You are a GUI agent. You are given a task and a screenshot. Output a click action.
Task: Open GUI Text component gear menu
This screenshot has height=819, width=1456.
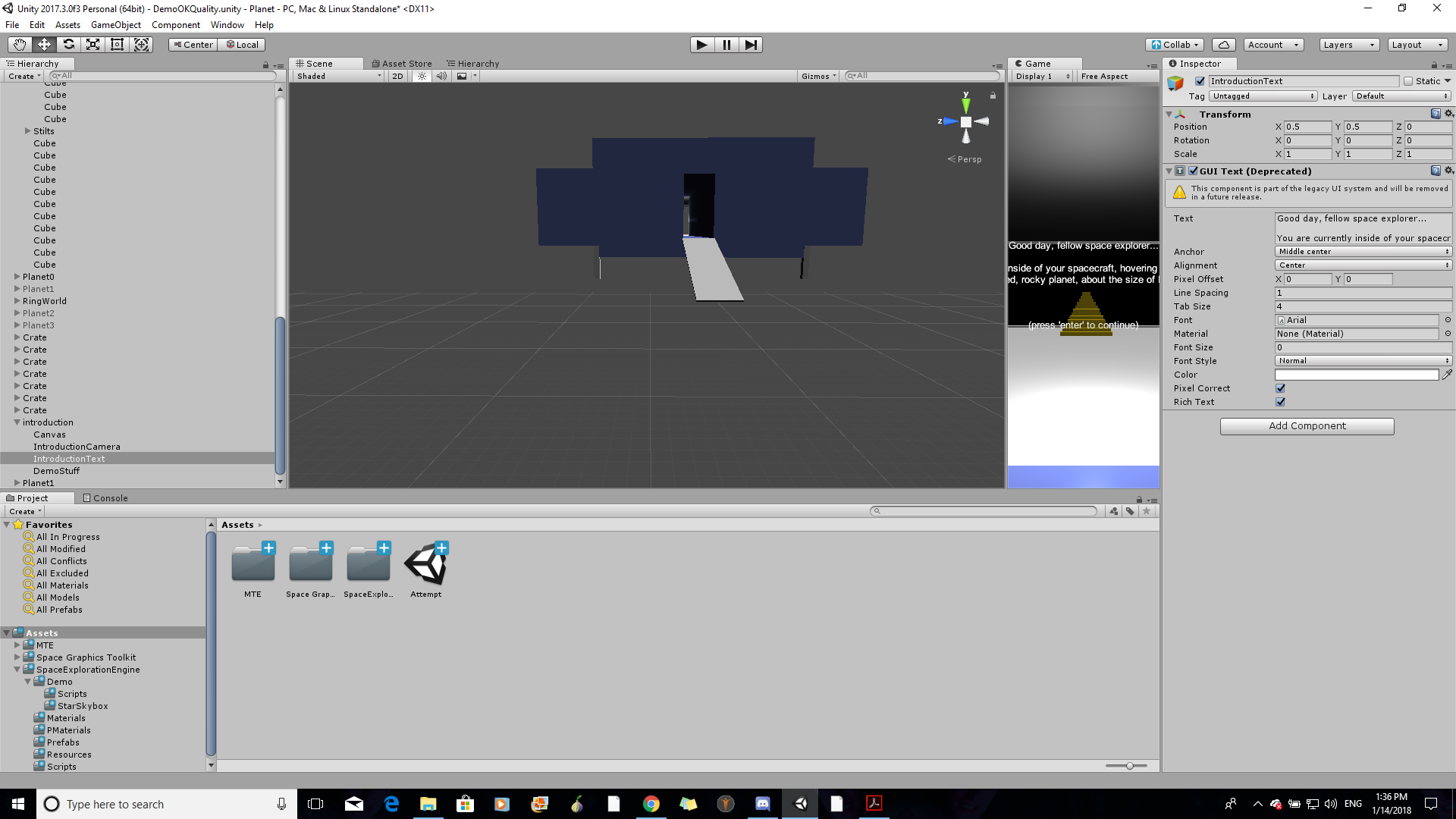pyautogui.click(x=1448, y=171)
